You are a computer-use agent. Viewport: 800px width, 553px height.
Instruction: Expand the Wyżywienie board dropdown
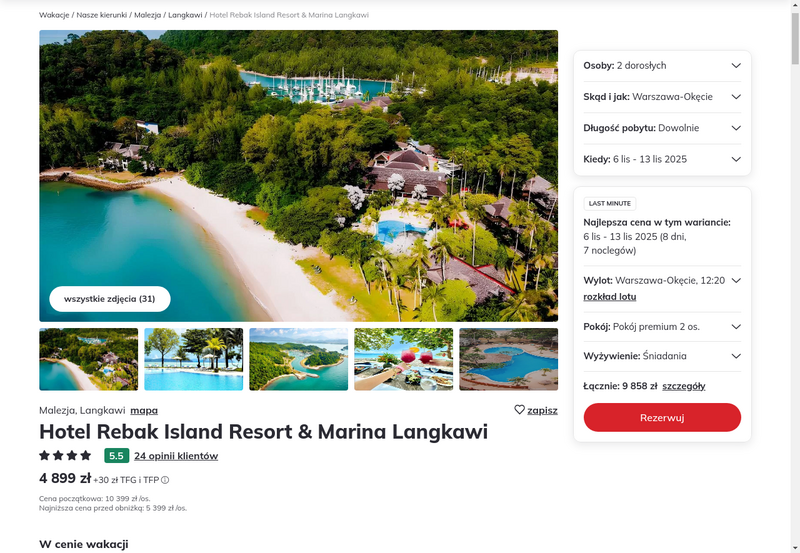(662, 356)
